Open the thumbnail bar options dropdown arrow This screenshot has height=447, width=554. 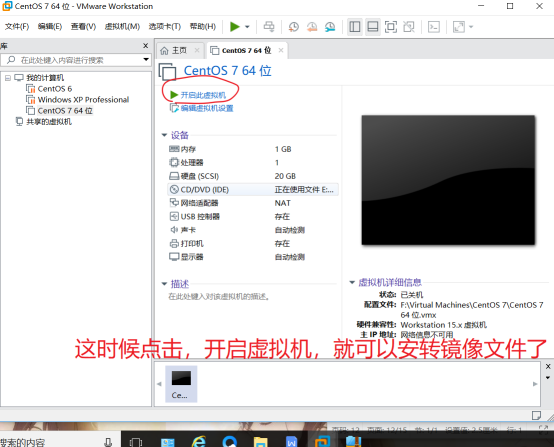tap(548, 378)
